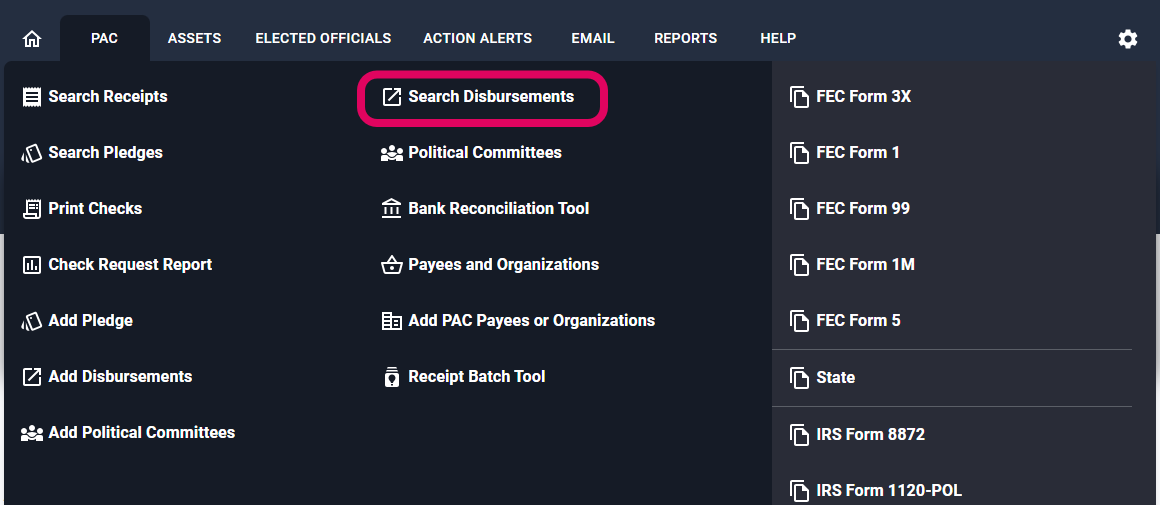Image resolution: width=1160 pixels, height=505 pixels.
Task: Click the Print Checks icon
Action: [x=32, y=209]
